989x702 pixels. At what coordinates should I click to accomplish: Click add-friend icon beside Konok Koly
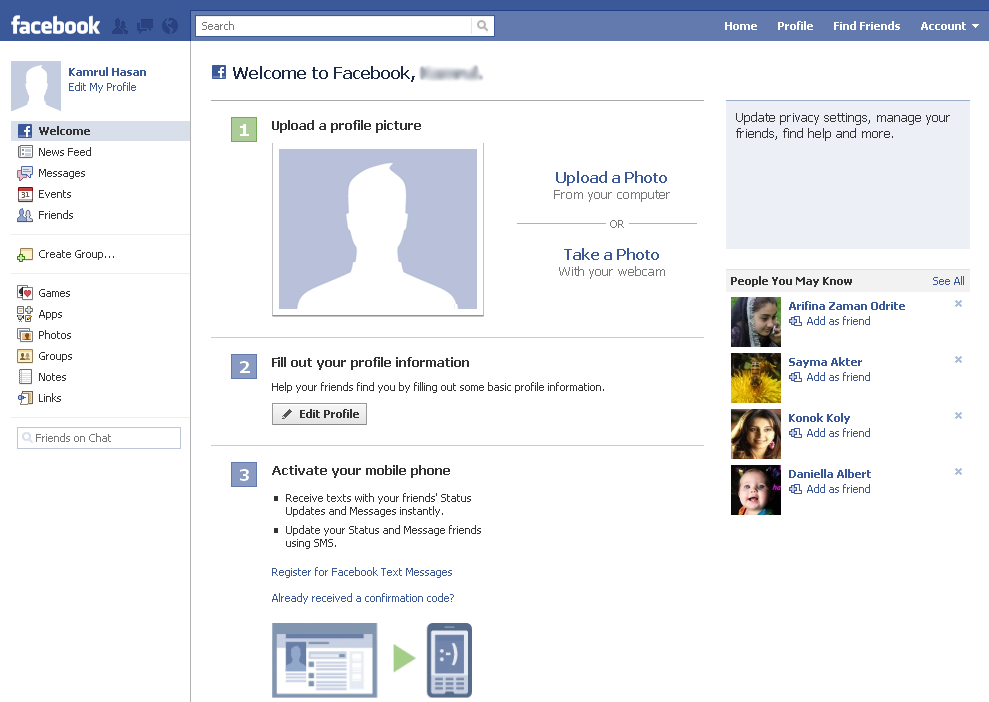click(x=795, y=433)
